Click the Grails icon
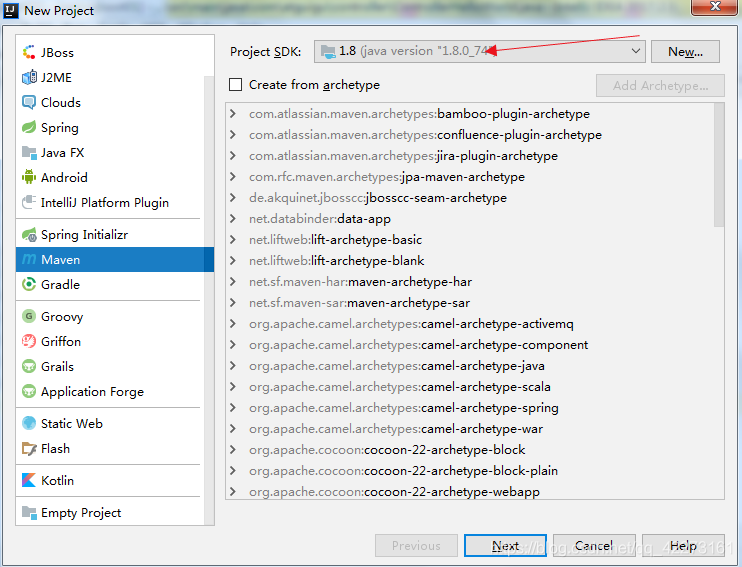The image size is (742, 567). pyautogui.click(x=29, y=366)
